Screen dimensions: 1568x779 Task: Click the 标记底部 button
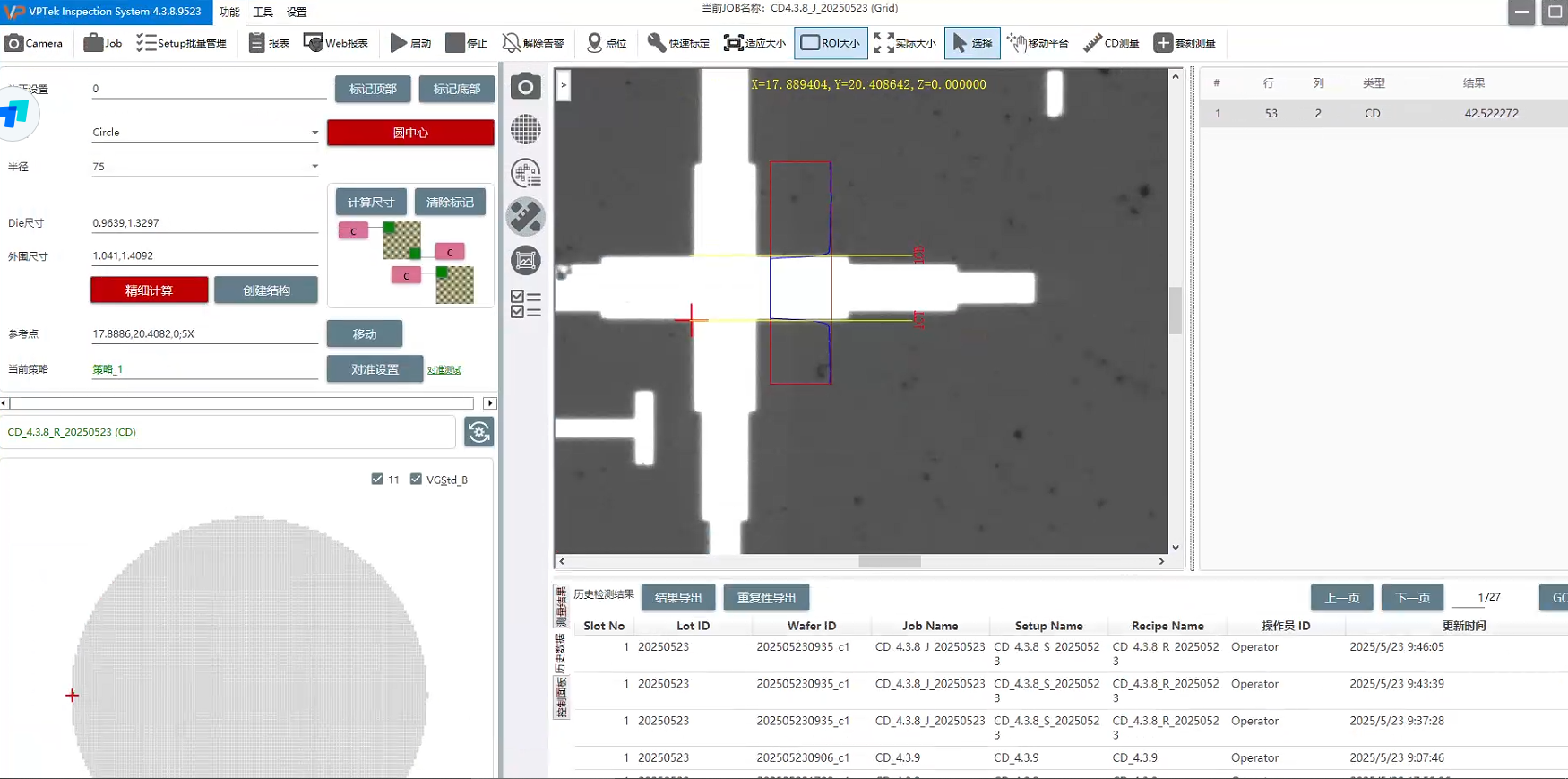point(457,89)
